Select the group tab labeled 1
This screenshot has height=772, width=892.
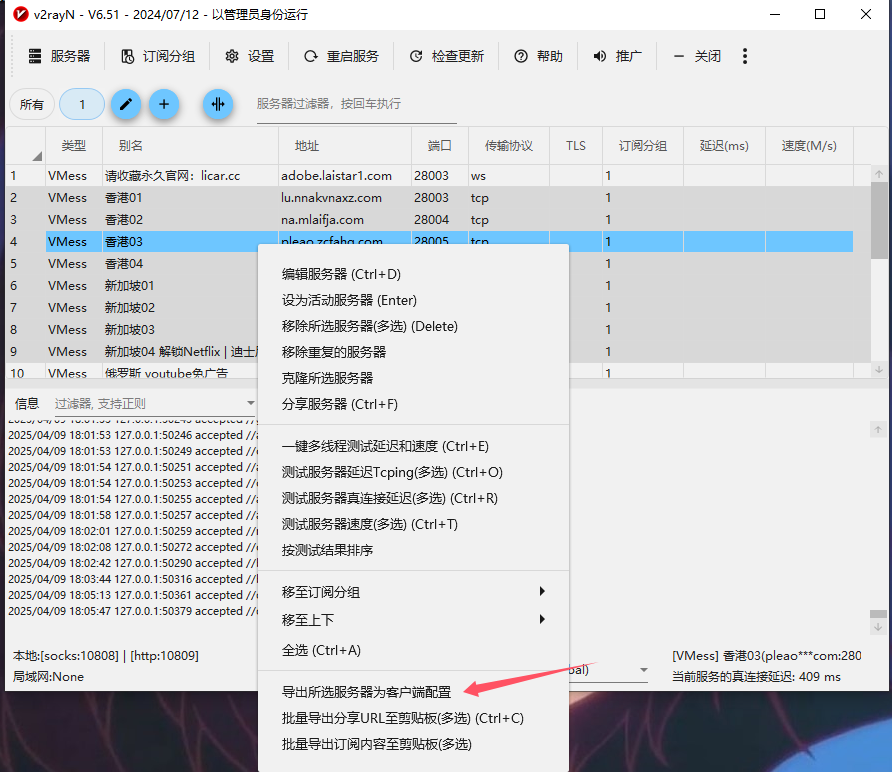[82, 104]
